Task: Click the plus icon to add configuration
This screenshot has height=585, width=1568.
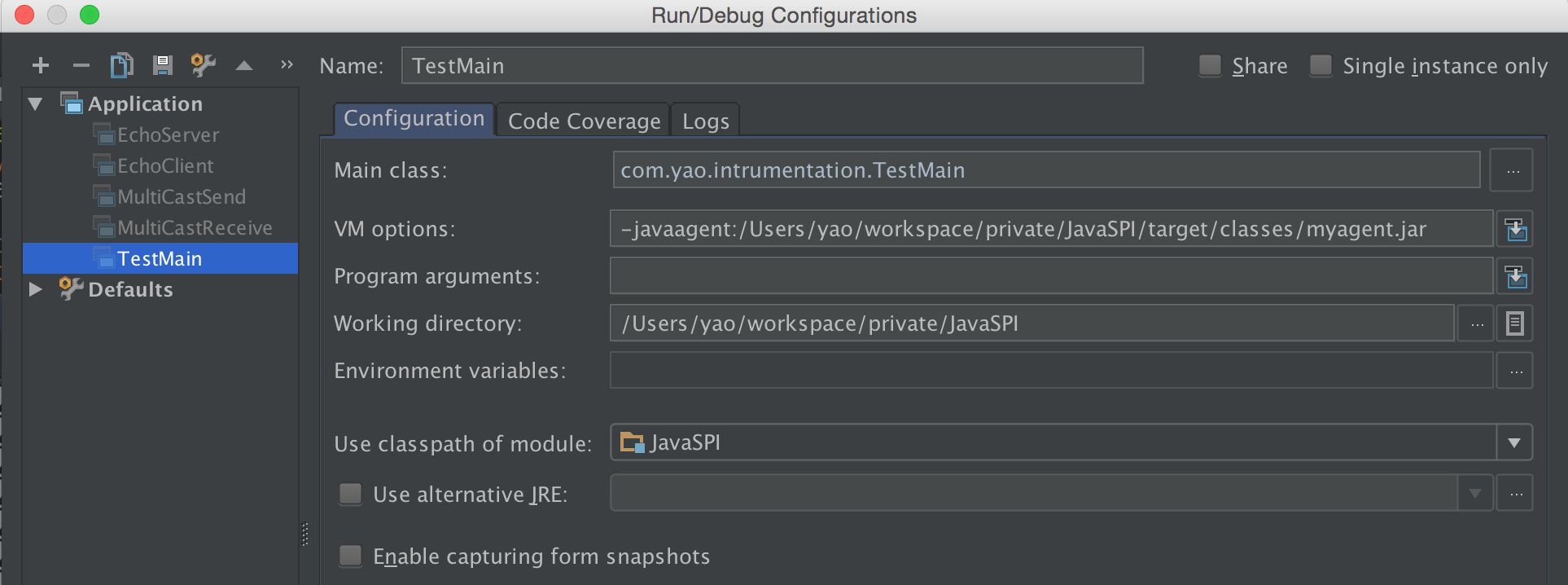Action: coord(41,65)
